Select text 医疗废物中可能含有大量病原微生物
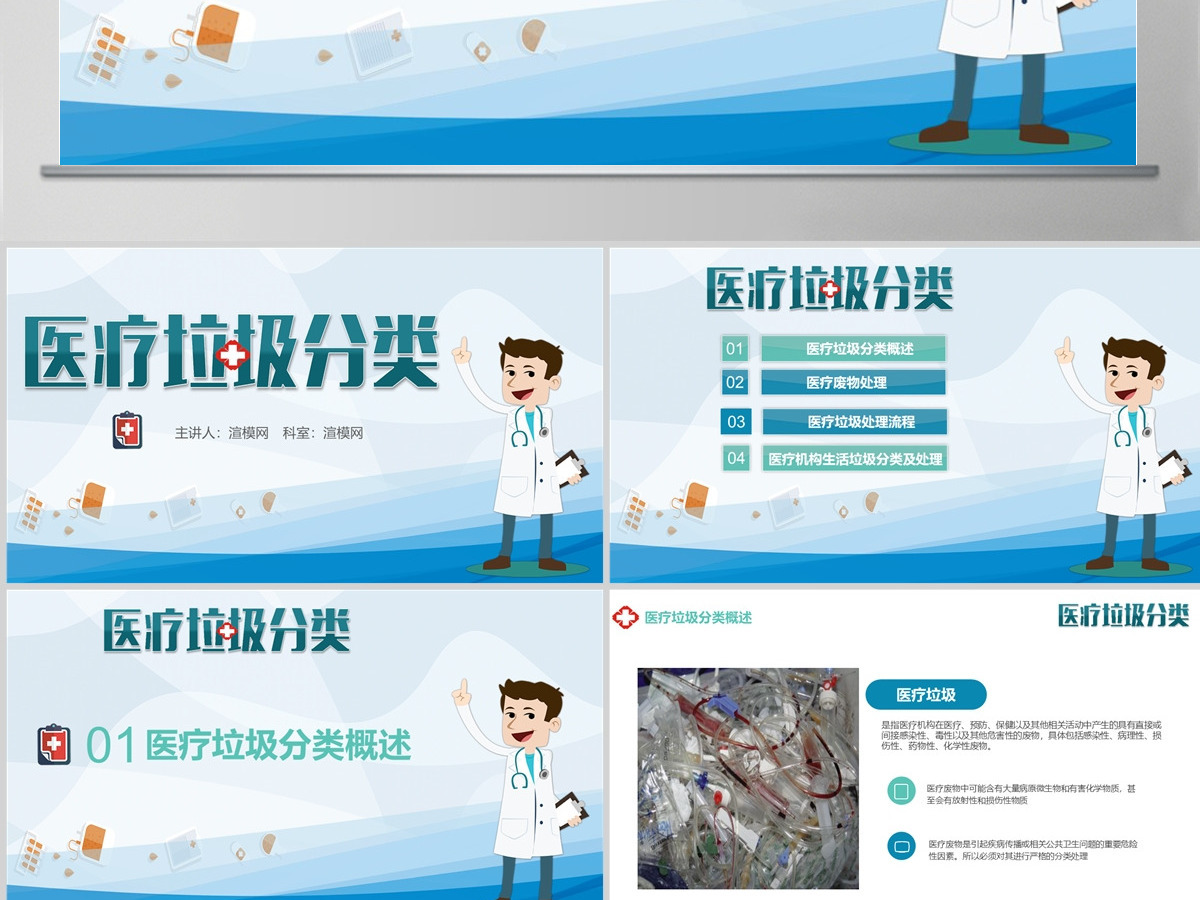 (1031, 794)
